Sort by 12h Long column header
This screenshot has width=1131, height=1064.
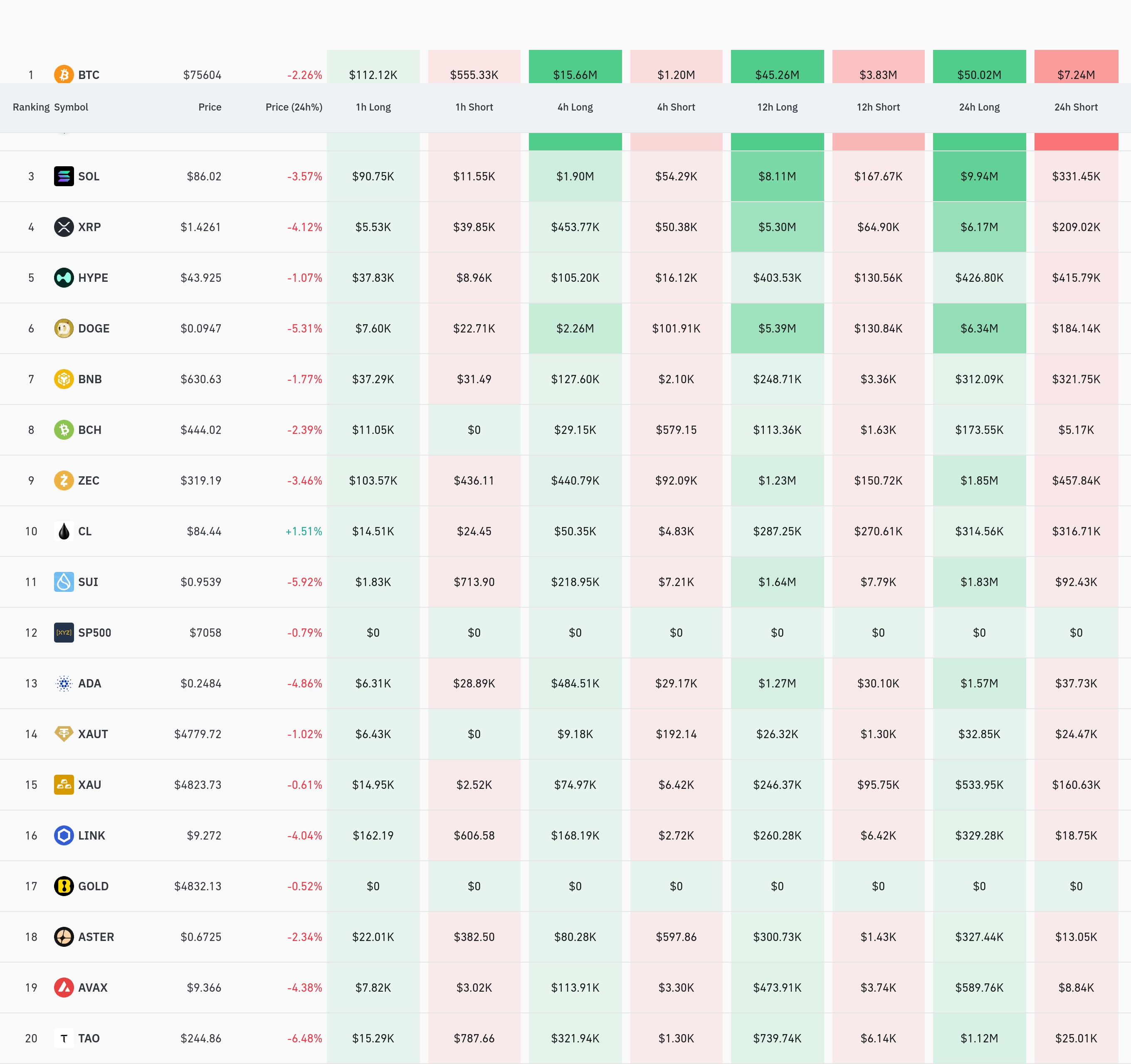click(777, 107)
